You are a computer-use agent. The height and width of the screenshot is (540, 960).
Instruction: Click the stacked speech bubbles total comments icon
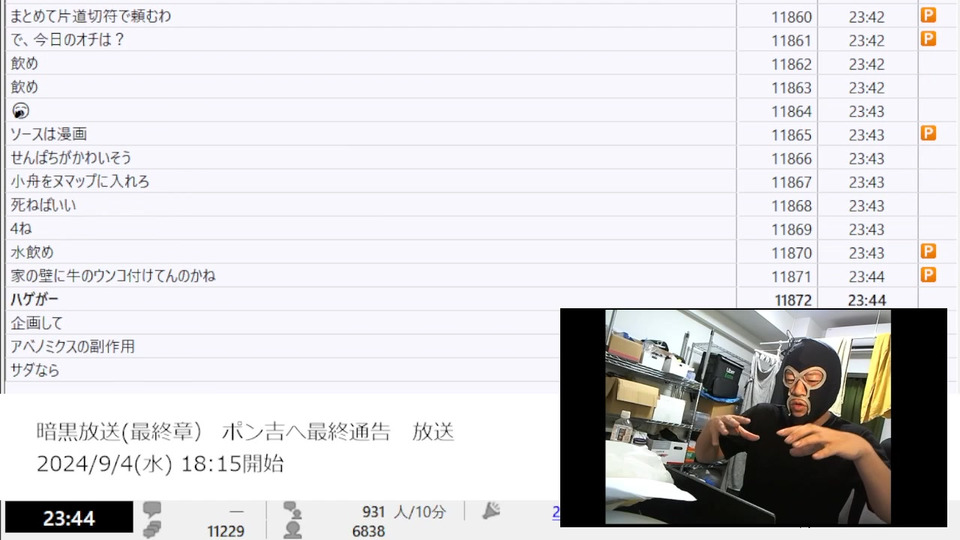(x=152, y=529)
